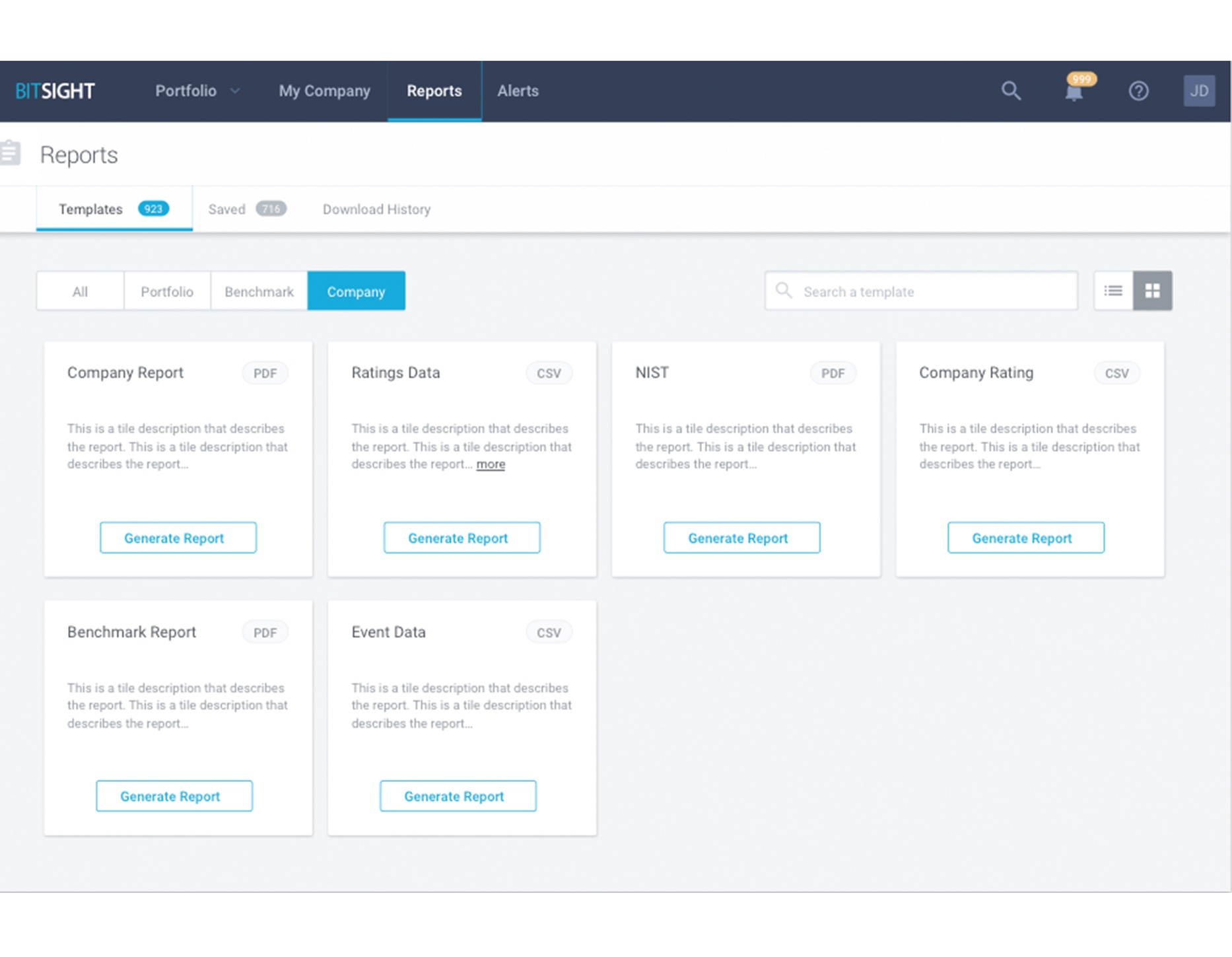Image resolution: width=1232 pixels, height=957 pixels.
Task: Switch to grid view layout
Action: [1153, 291]
